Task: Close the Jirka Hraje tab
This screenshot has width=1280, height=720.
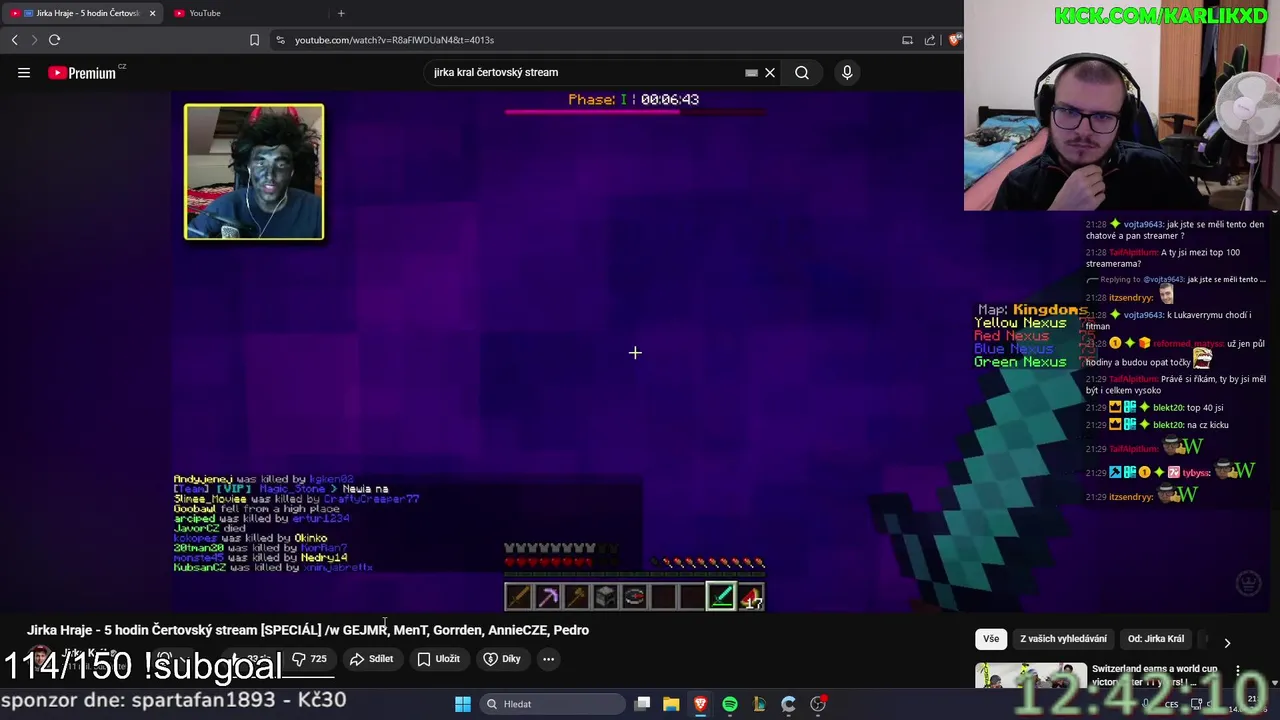Action: pos(152,13)
